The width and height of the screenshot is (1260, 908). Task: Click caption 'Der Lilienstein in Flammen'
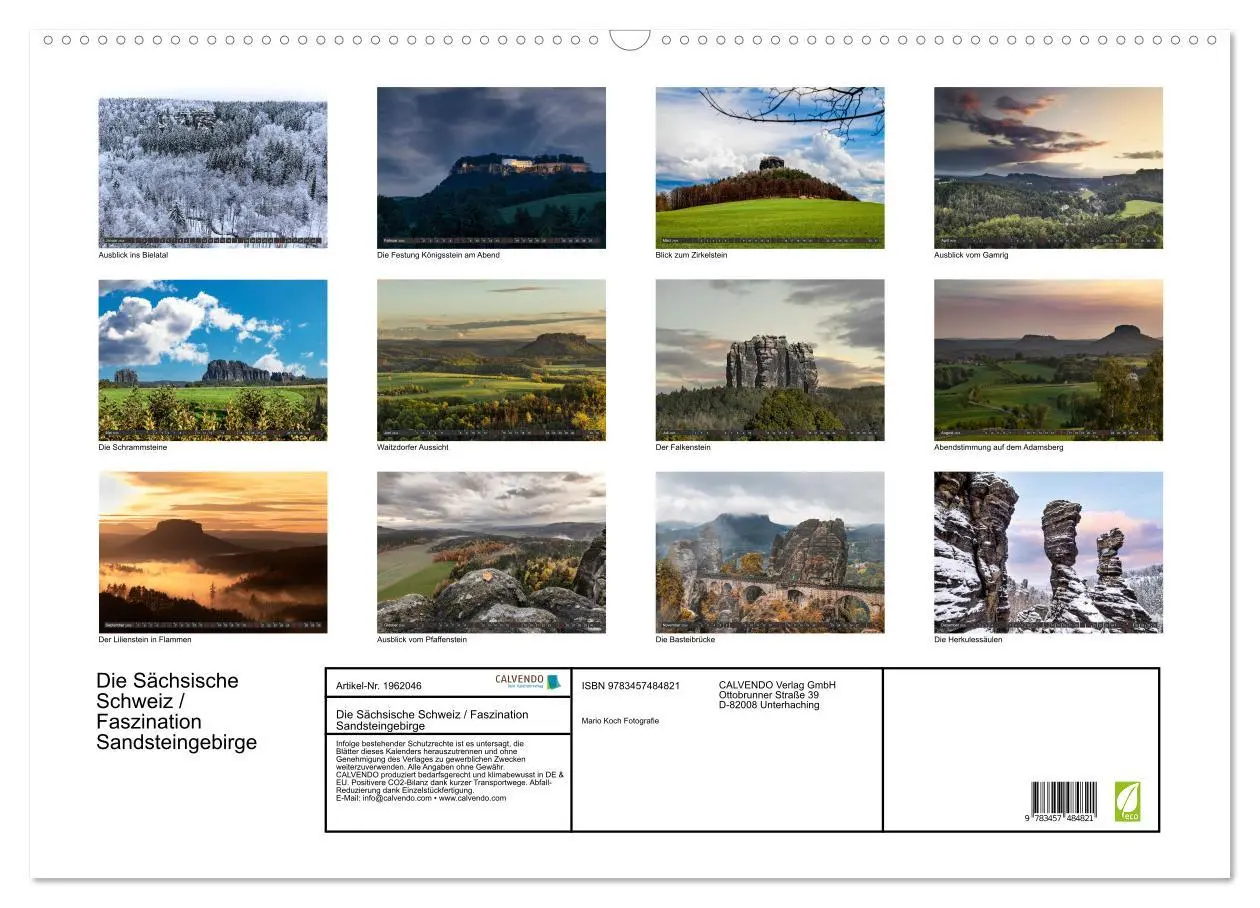pos(145,639)
